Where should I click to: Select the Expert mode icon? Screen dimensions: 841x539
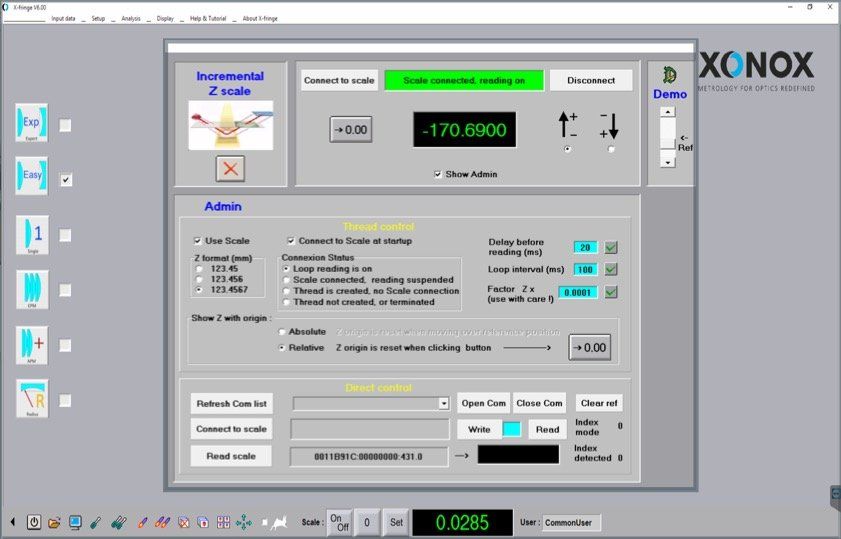pyautogui.click(x=32, y=124)
